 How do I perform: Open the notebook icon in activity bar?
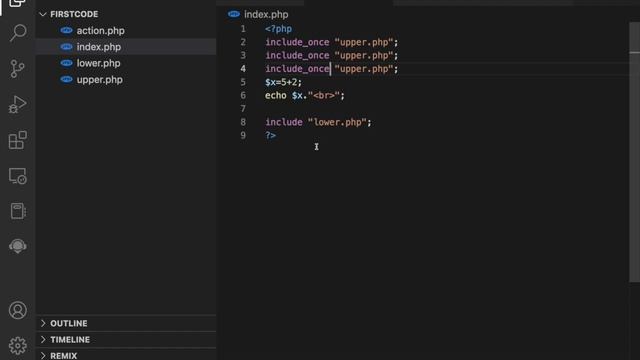[x=18, y=211]
